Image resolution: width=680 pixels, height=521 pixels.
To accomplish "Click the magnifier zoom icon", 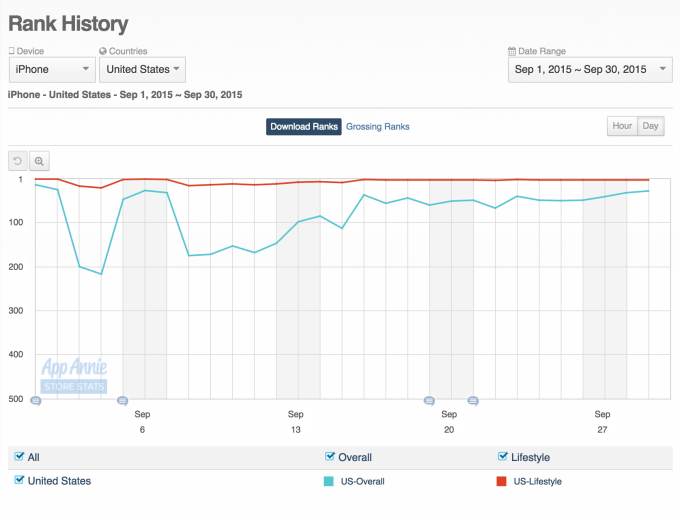I will [x=39, y=160].
